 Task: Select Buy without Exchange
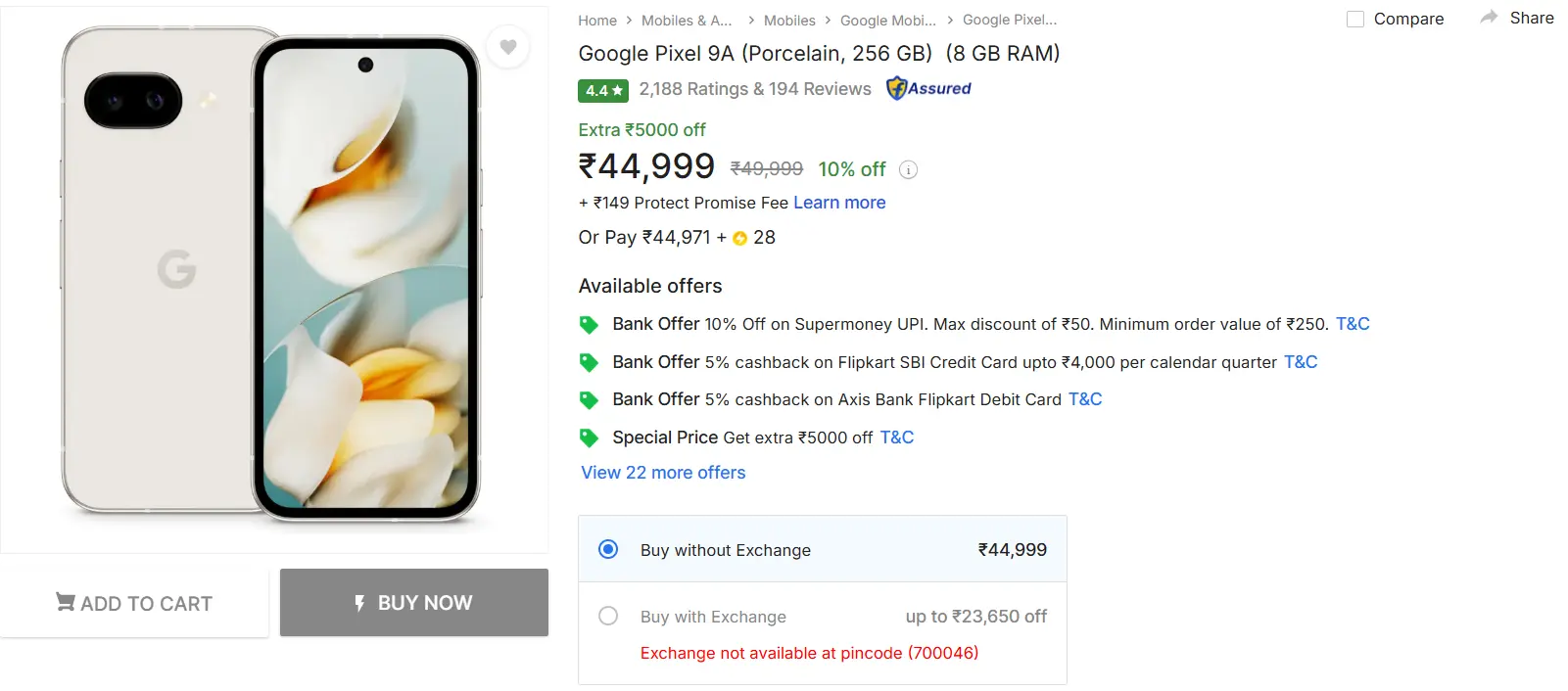608,549
